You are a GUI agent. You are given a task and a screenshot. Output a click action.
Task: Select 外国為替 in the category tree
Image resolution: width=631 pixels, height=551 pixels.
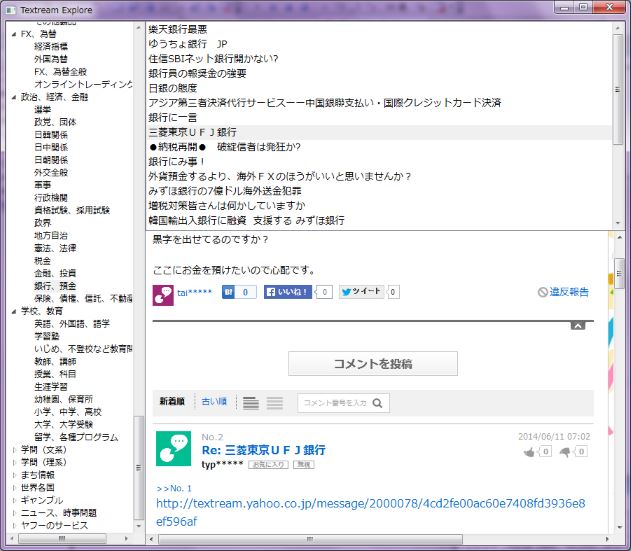pos(51,59)
